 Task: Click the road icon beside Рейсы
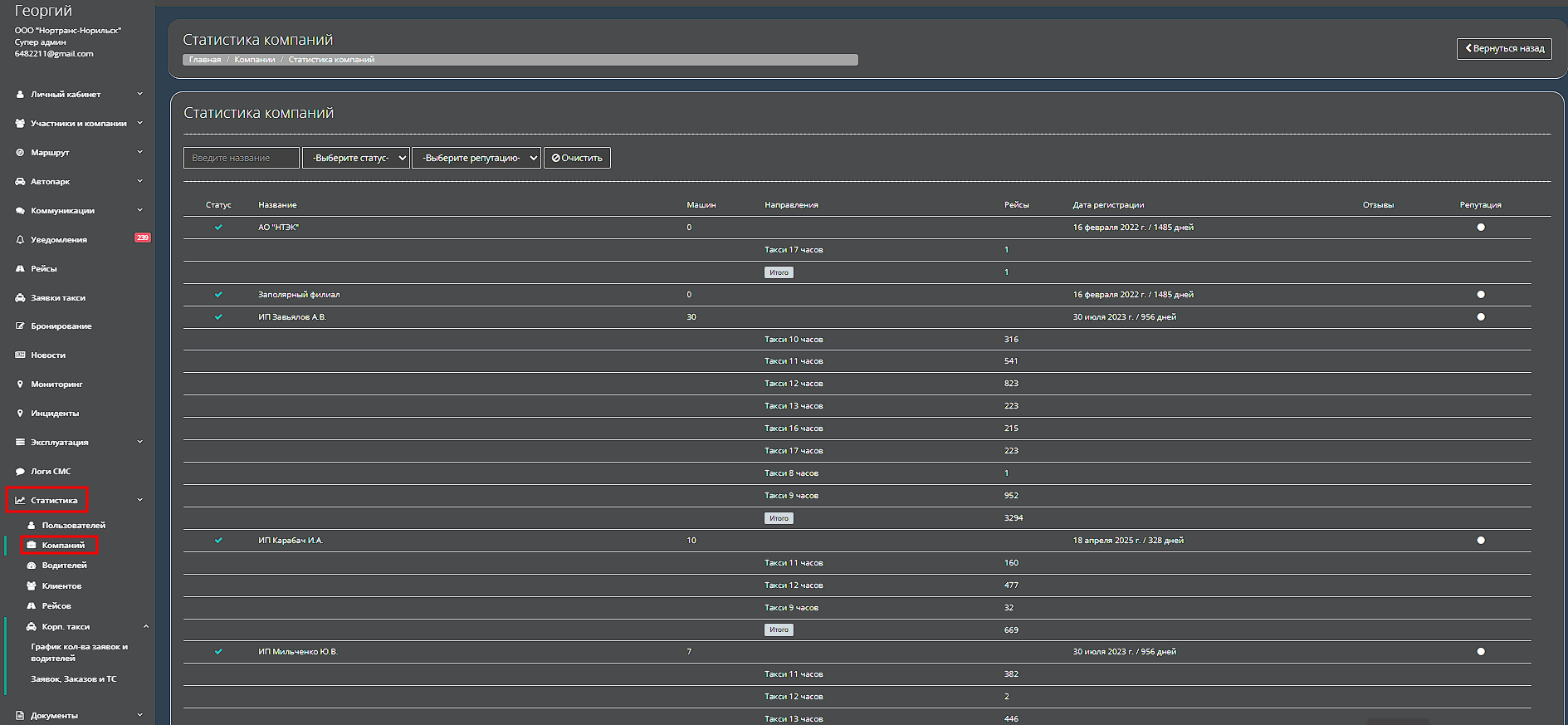tap(20, 269)
